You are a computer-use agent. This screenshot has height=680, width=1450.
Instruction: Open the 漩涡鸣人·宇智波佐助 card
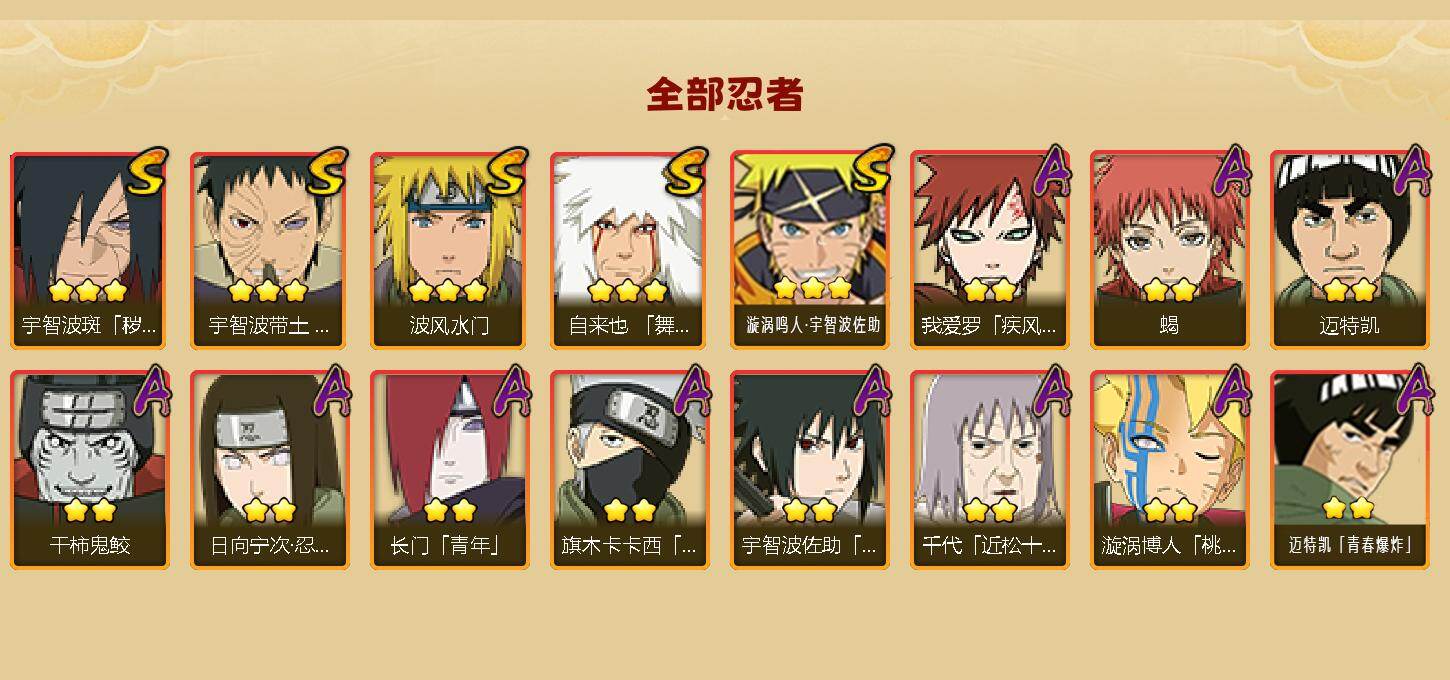click(x=810, y=250)
